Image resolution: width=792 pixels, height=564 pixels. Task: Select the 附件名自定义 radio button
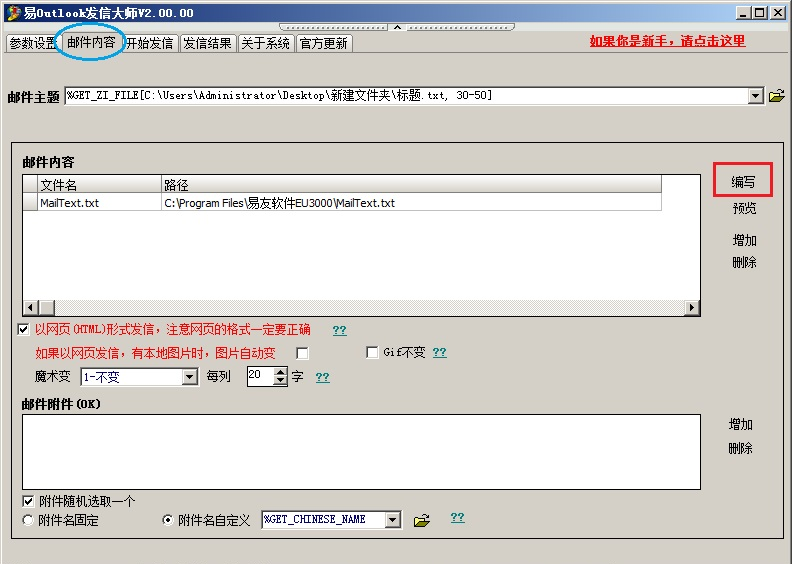tap(167, 520)
